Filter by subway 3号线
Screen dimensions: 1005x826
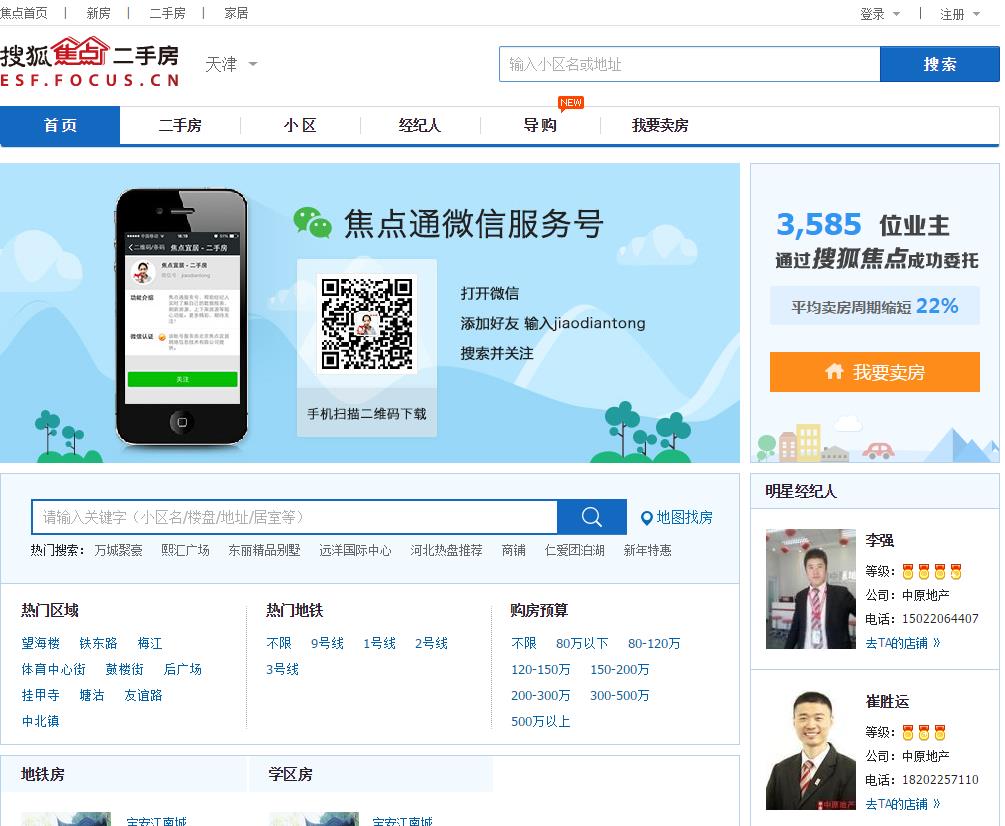[x=283, y=670]
